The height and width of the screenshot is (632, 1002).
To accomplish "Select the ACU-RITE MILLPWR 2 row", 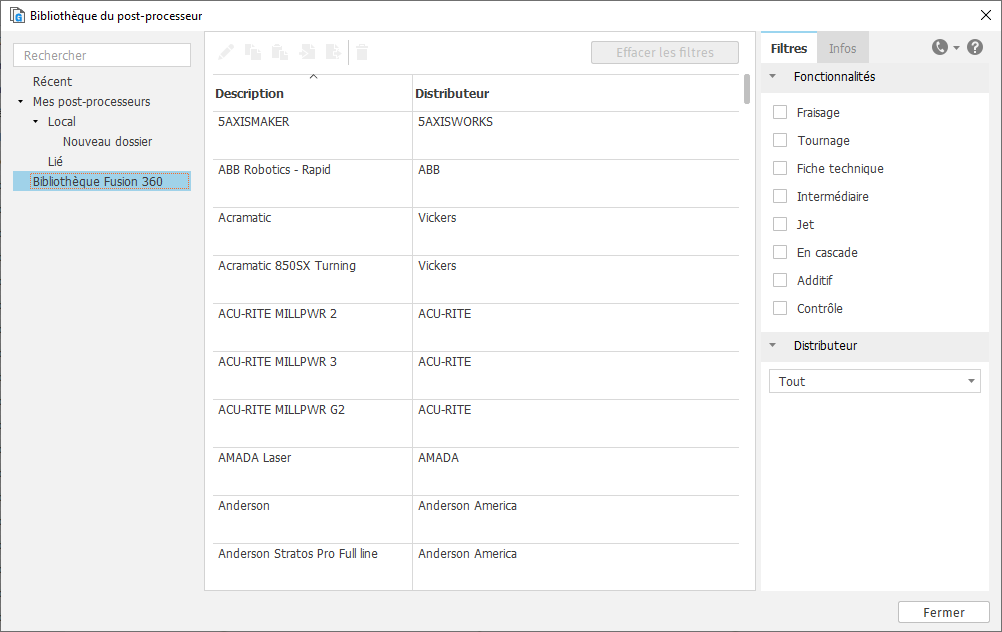I will tap(475, 327).
